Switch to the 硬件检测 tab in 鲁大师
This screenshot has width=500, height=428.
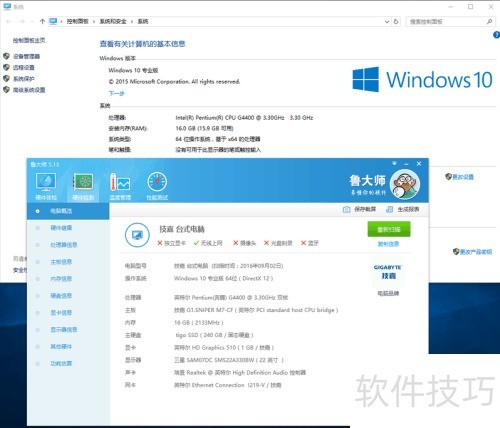(x=83, y=186)
